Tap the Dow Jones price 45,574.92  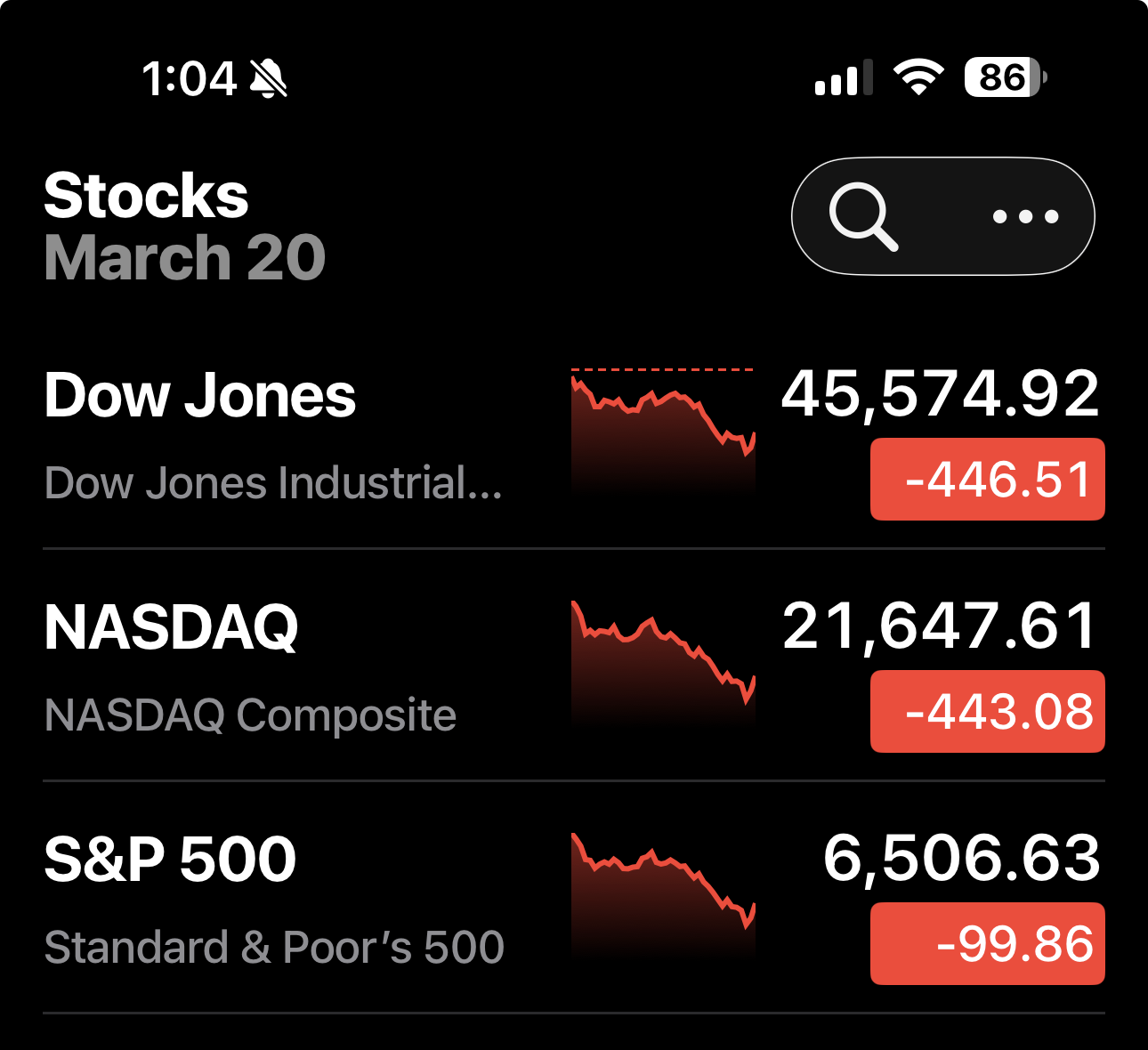(x=940, y=393)
